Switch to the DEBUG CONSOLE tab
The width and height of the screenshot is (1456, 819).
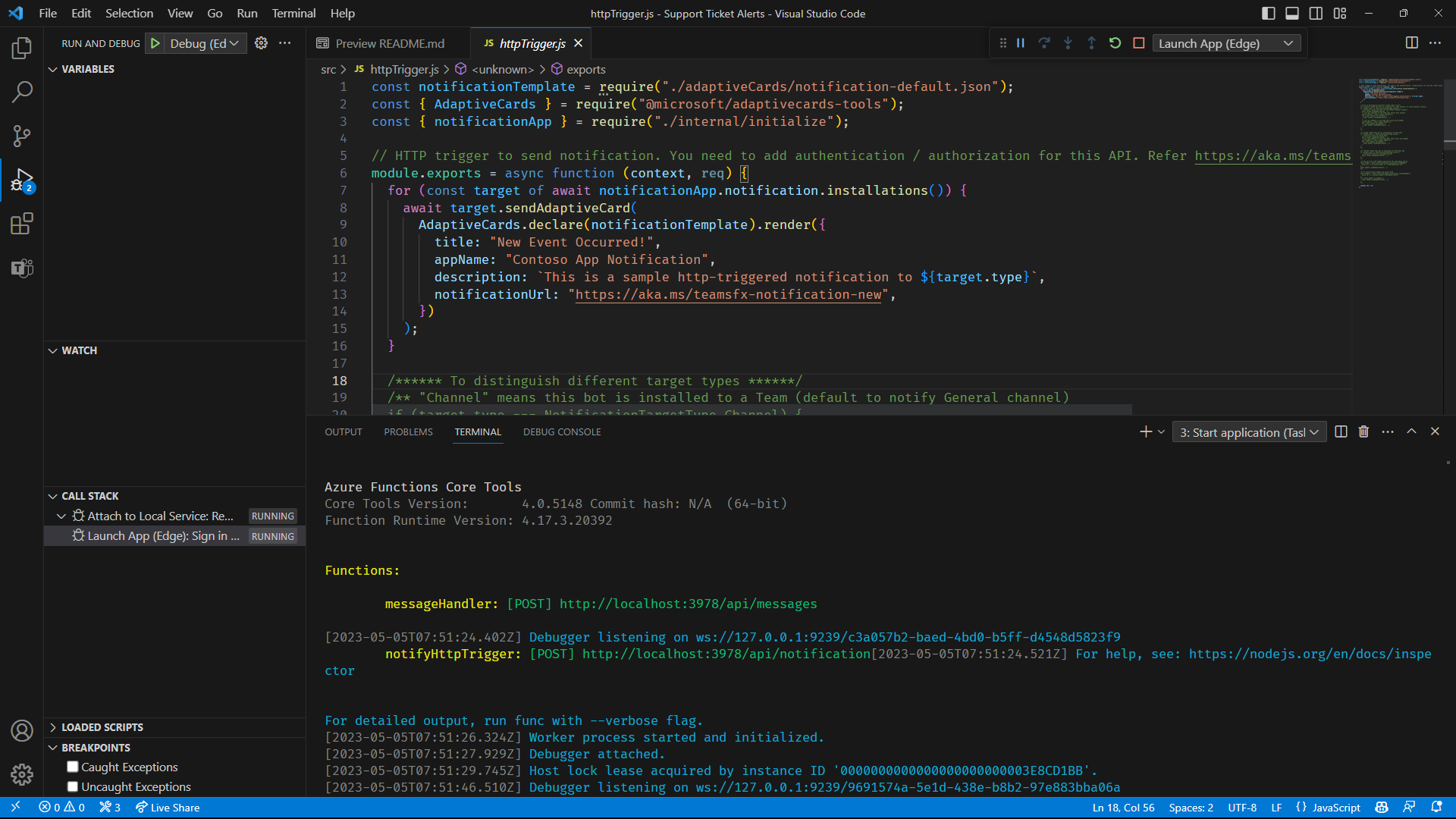(562, 432)
